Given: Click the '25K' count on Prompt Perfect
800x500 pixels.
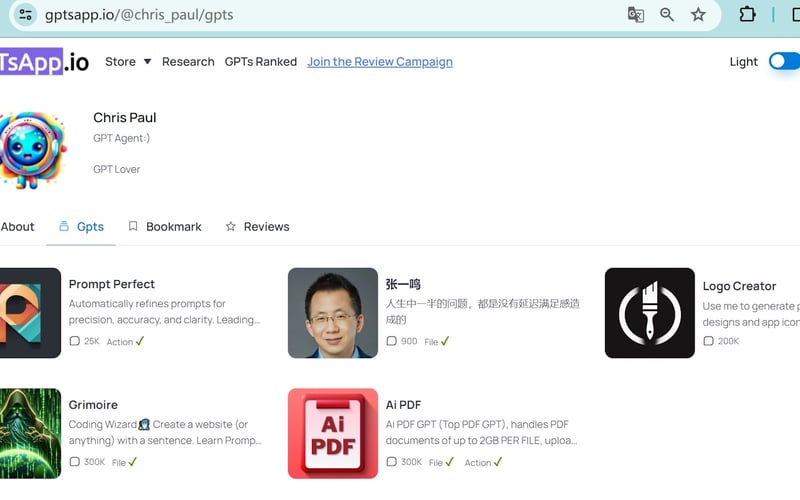Looking at the screenshot, I should (x=92, y=341).
